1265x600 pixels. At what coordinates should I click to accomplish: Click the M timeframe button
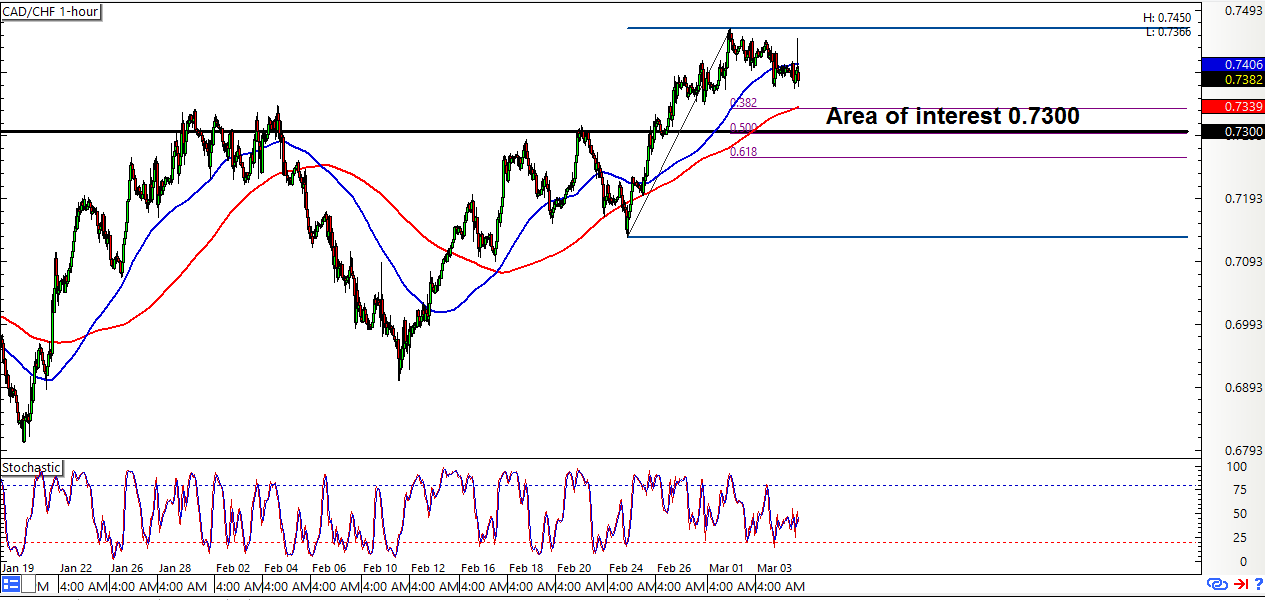43,587
